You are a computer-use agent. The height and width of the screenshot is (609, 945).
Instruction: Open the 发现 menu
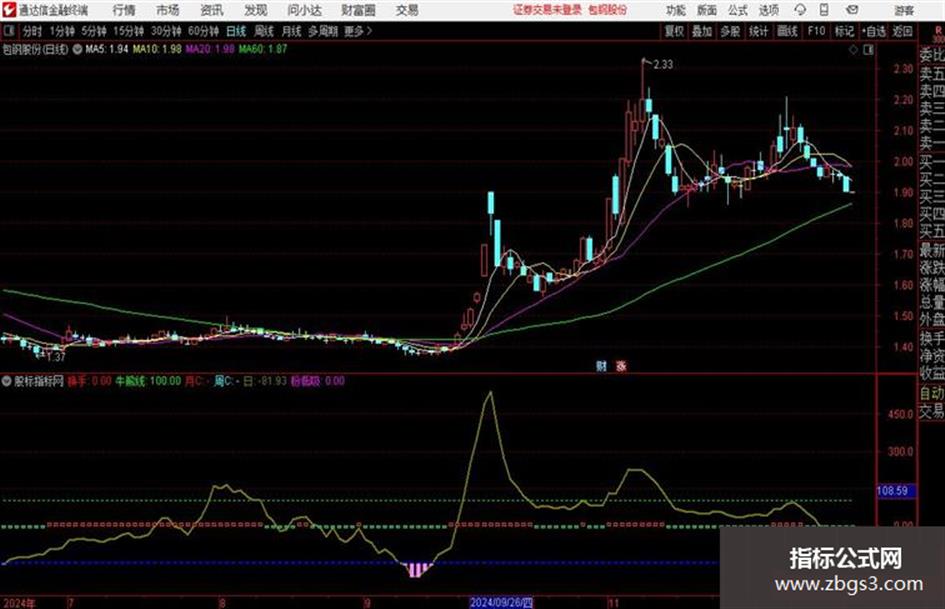click(256, 10)
